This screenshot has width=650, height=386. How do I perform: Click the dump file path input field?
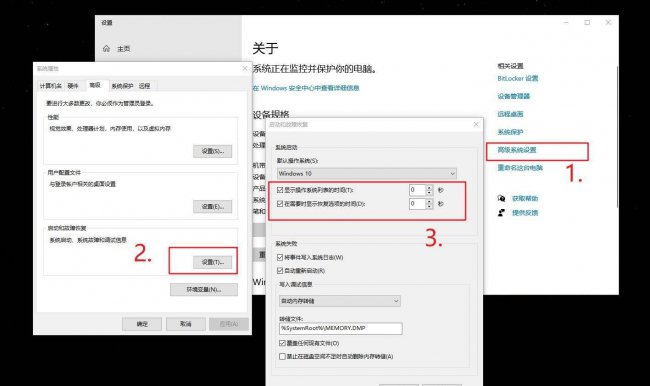(341, 328)
